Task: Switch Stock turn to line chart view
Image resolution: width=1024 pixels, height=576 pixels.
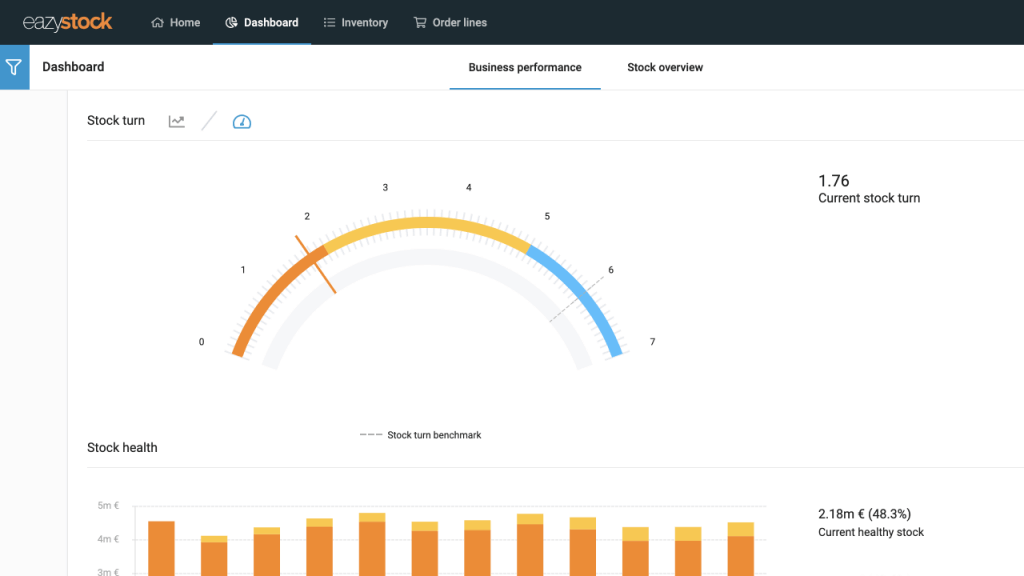Action: click(176, 120)
